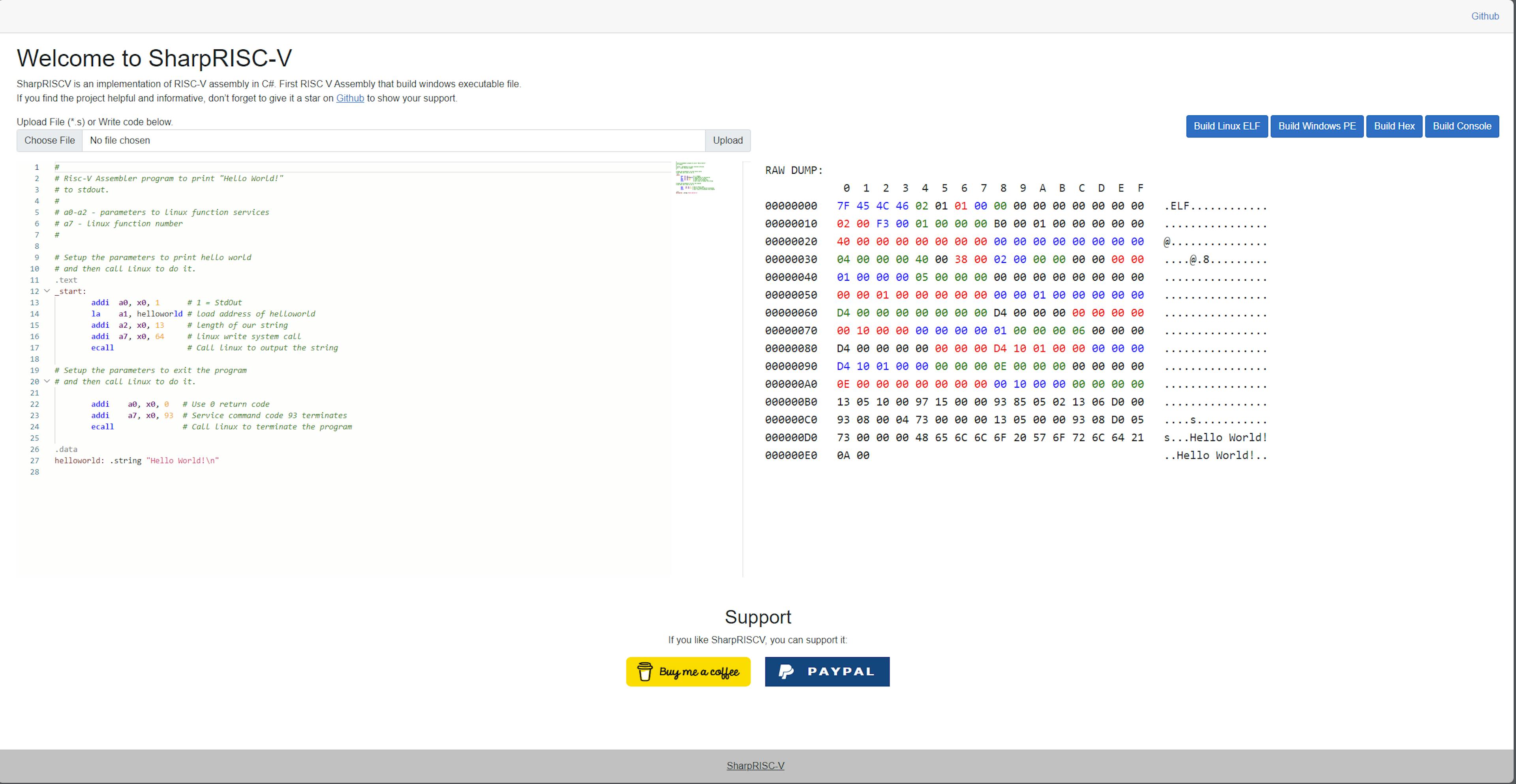Click the Upload button

coord(727,140)
